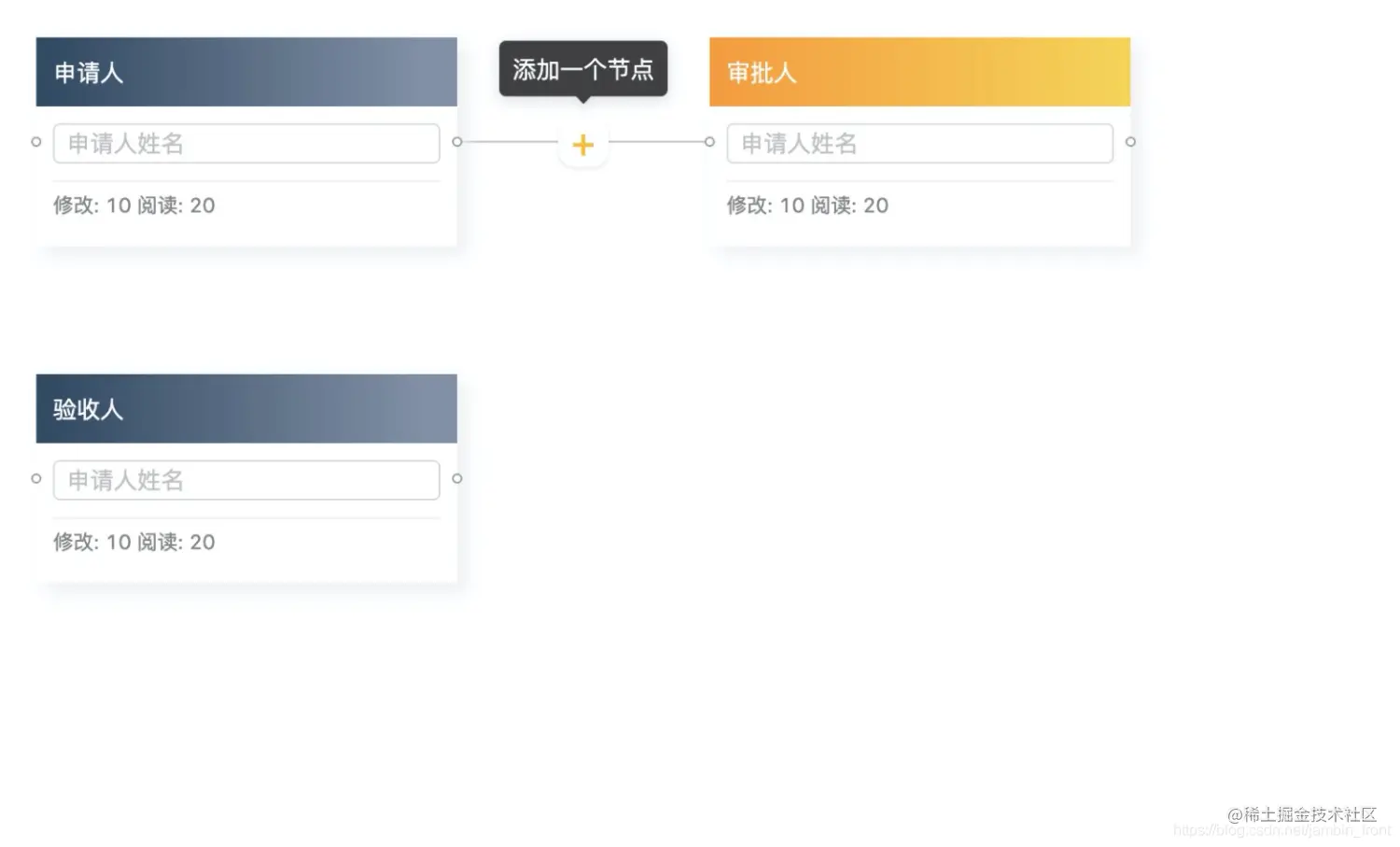Click 修改: 10 阅读: 20 under 申请人
The height and width of the screenshot is (847, 1400).
point(133,205)
